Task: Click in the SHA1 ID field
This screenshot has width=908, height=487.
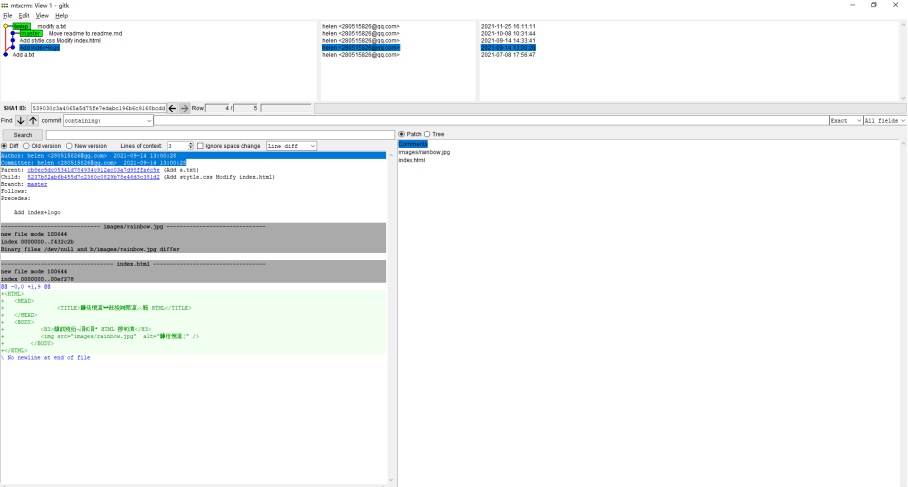Action: click(98, 108)
